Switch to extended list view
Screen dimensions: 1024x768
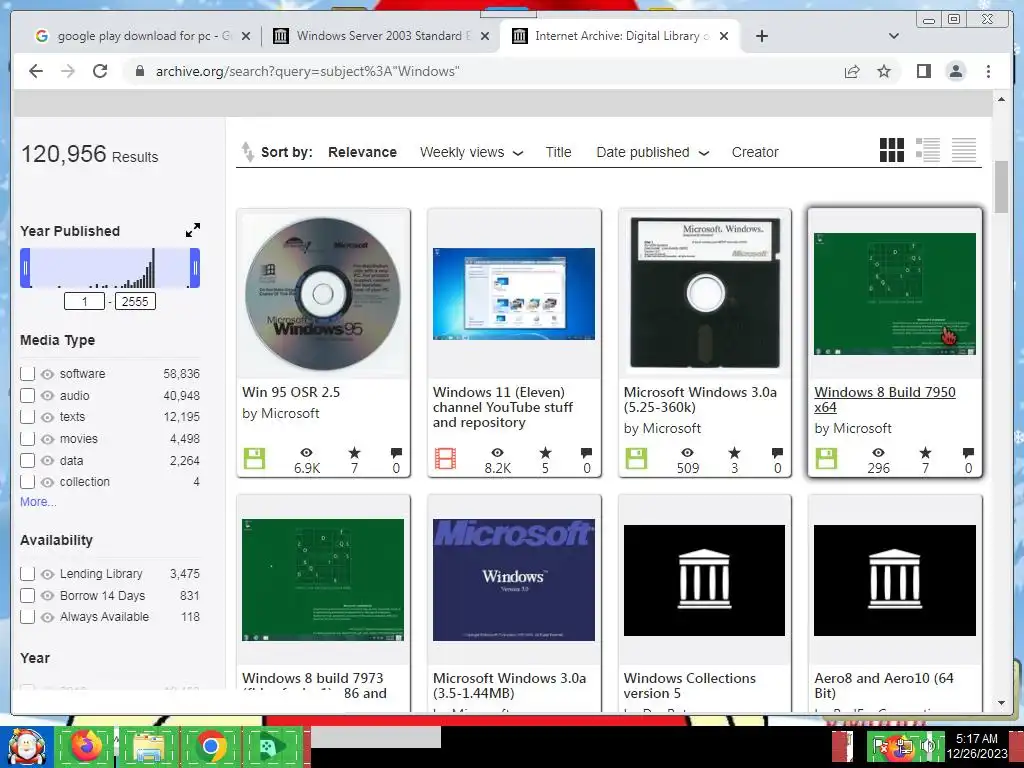coord(927,150)
